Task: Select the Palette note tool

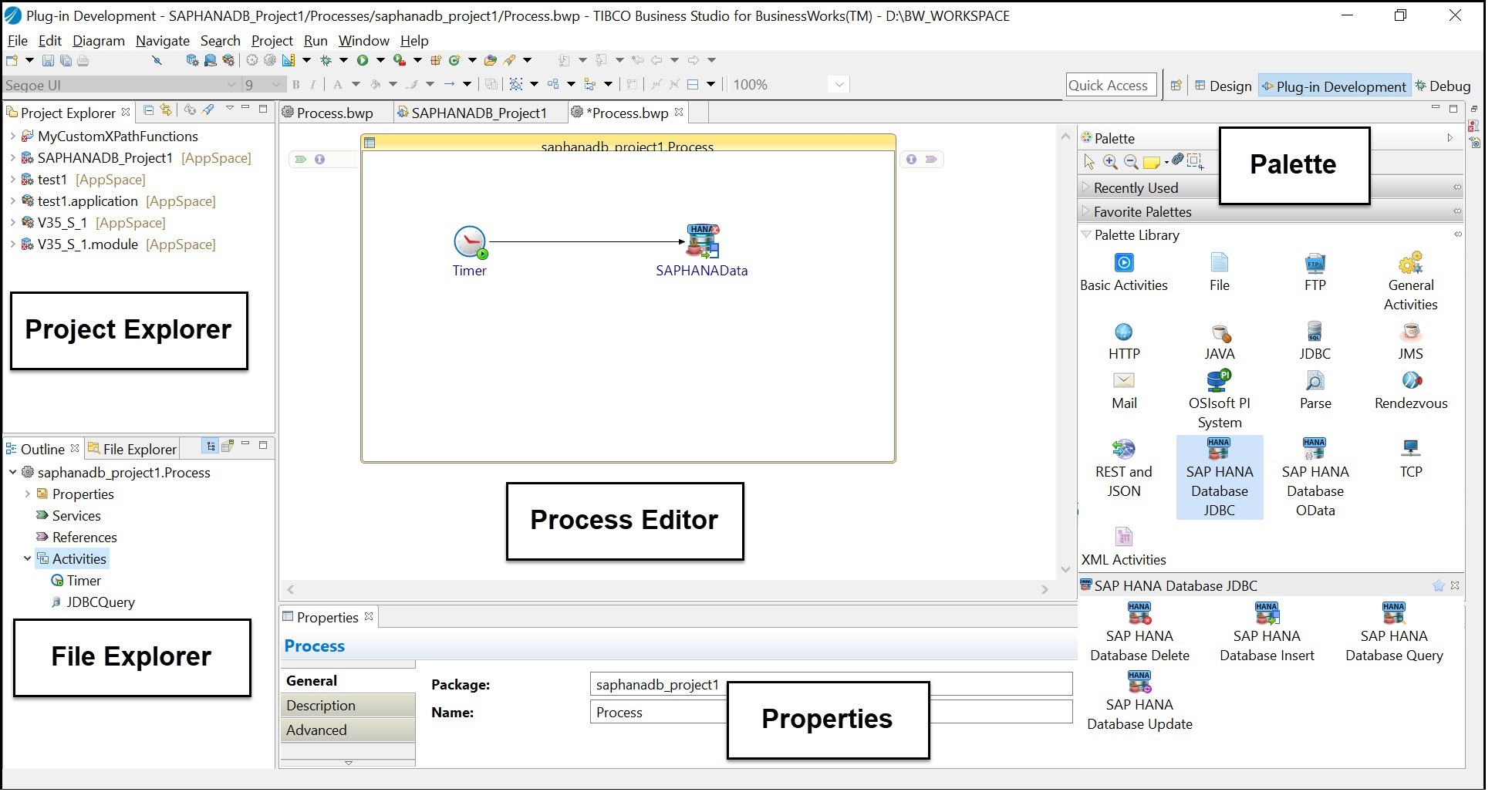Action: 1151,162
